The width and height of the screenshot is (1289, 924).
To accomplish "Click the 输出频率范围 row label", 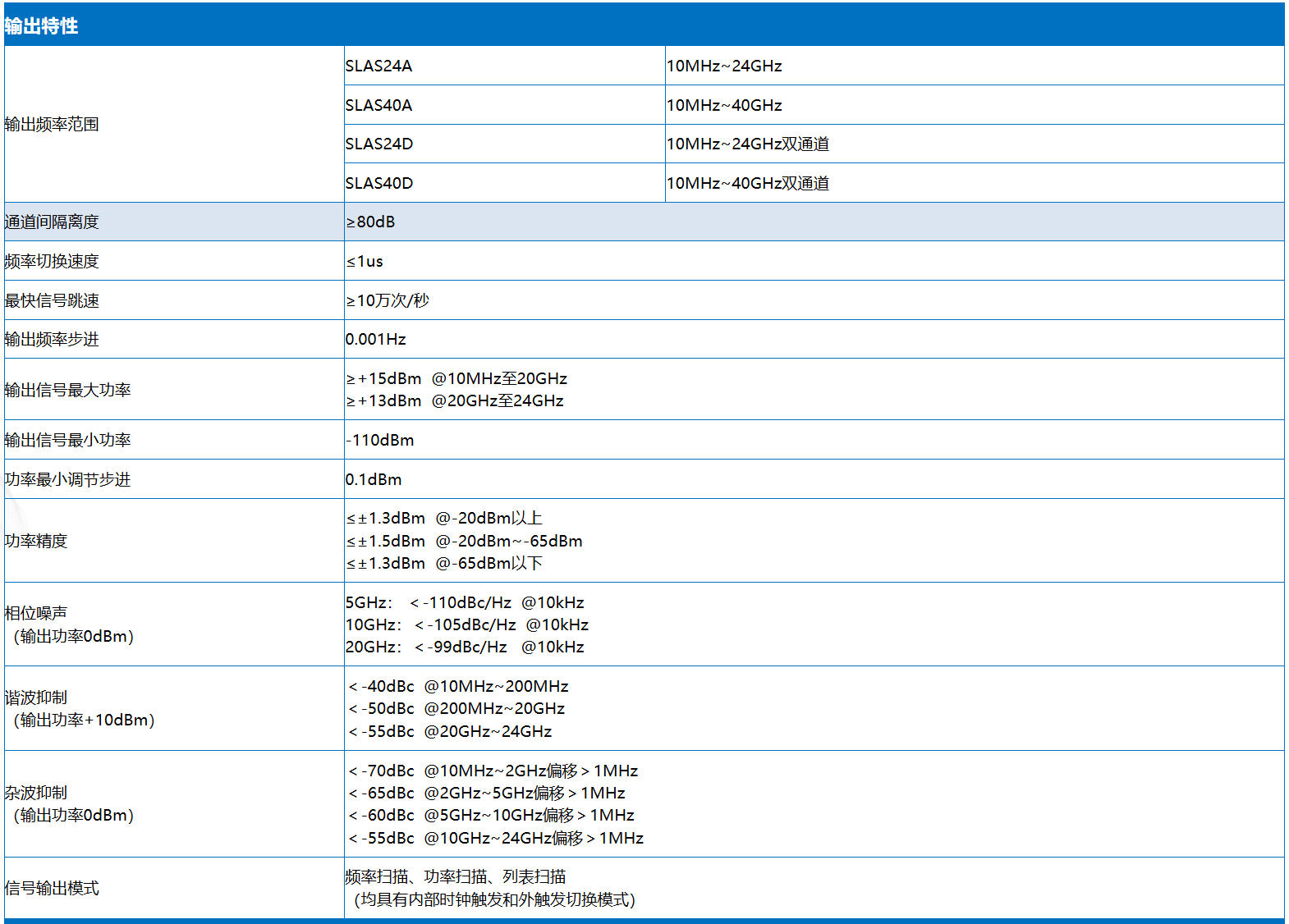I will point(52,124).
